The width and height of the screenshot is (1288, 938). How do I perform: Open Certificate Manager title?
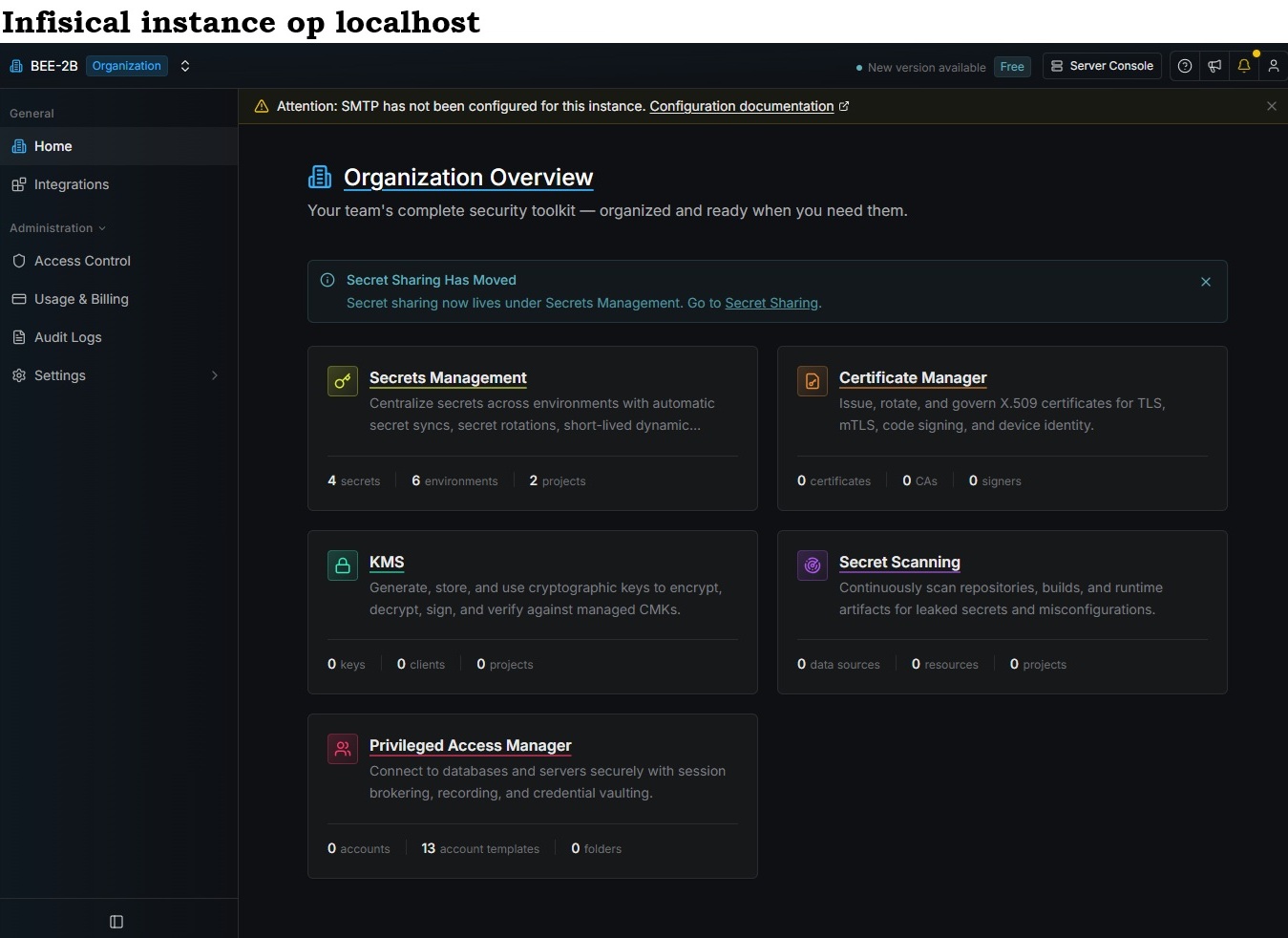pyautogui.click(x=913, y=377)
